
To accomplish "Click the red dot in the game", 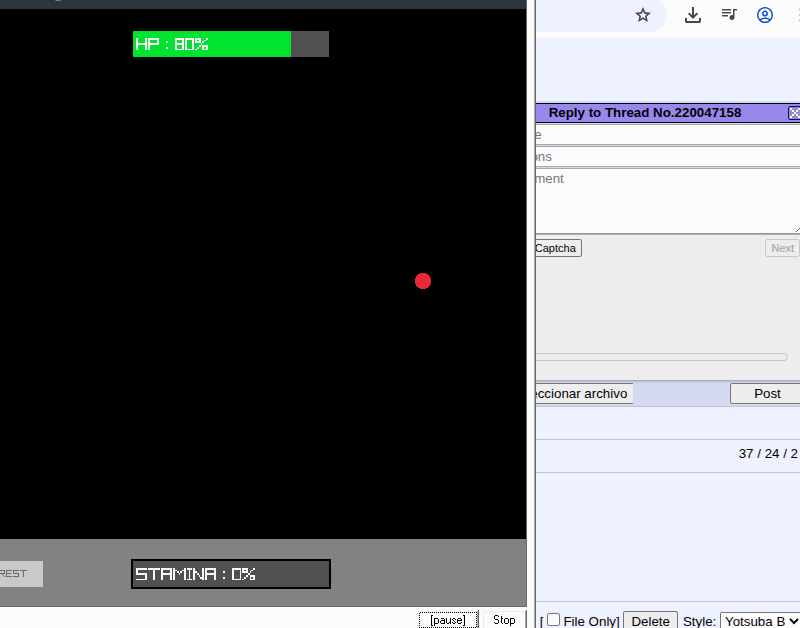I will [x=423, y=281].
